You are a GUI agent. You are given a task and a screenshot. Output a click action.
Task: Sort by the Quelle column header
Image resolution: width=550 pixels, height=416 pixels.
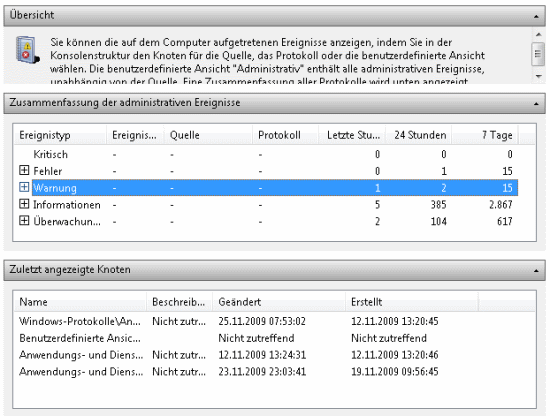208,135
